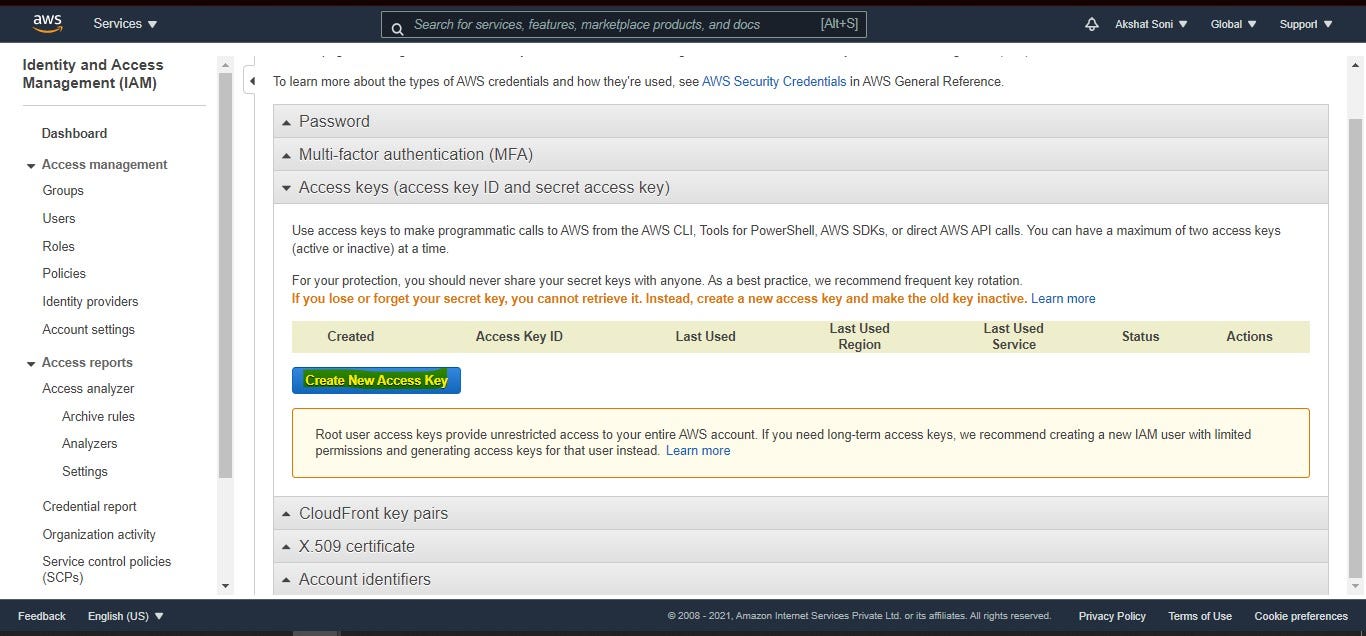The width and height of the screenshot is (1366, 636).
Task: Click the Access Key ID column header
Action: [519, 336]
